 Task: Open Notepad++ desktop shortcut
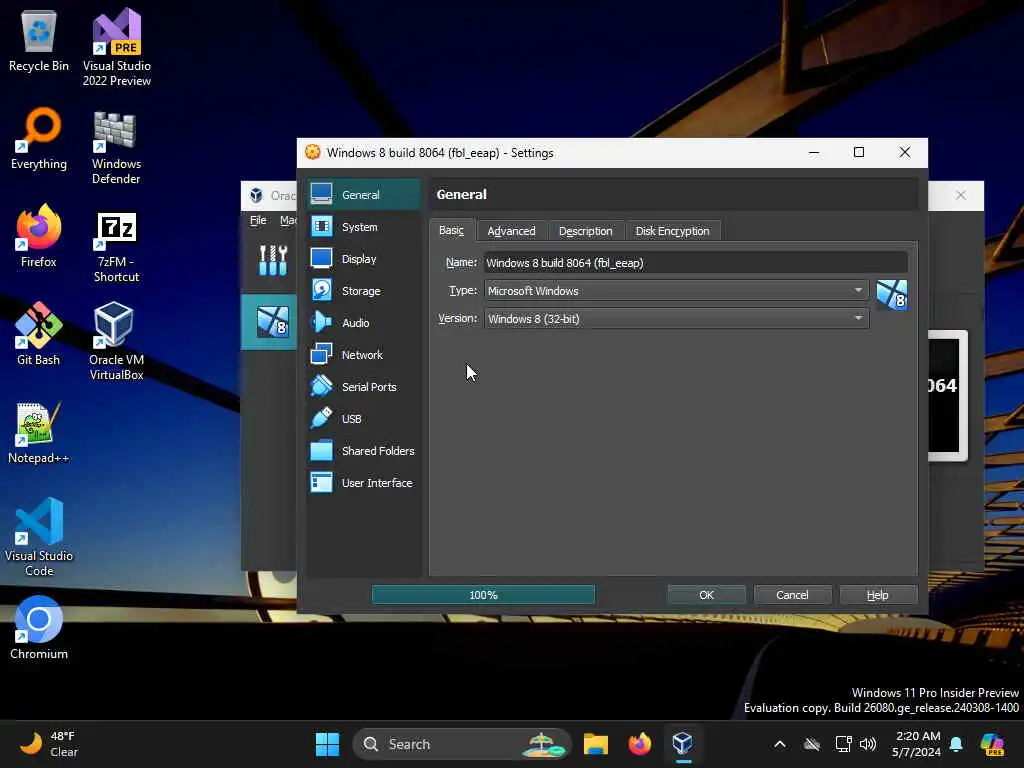39,433
